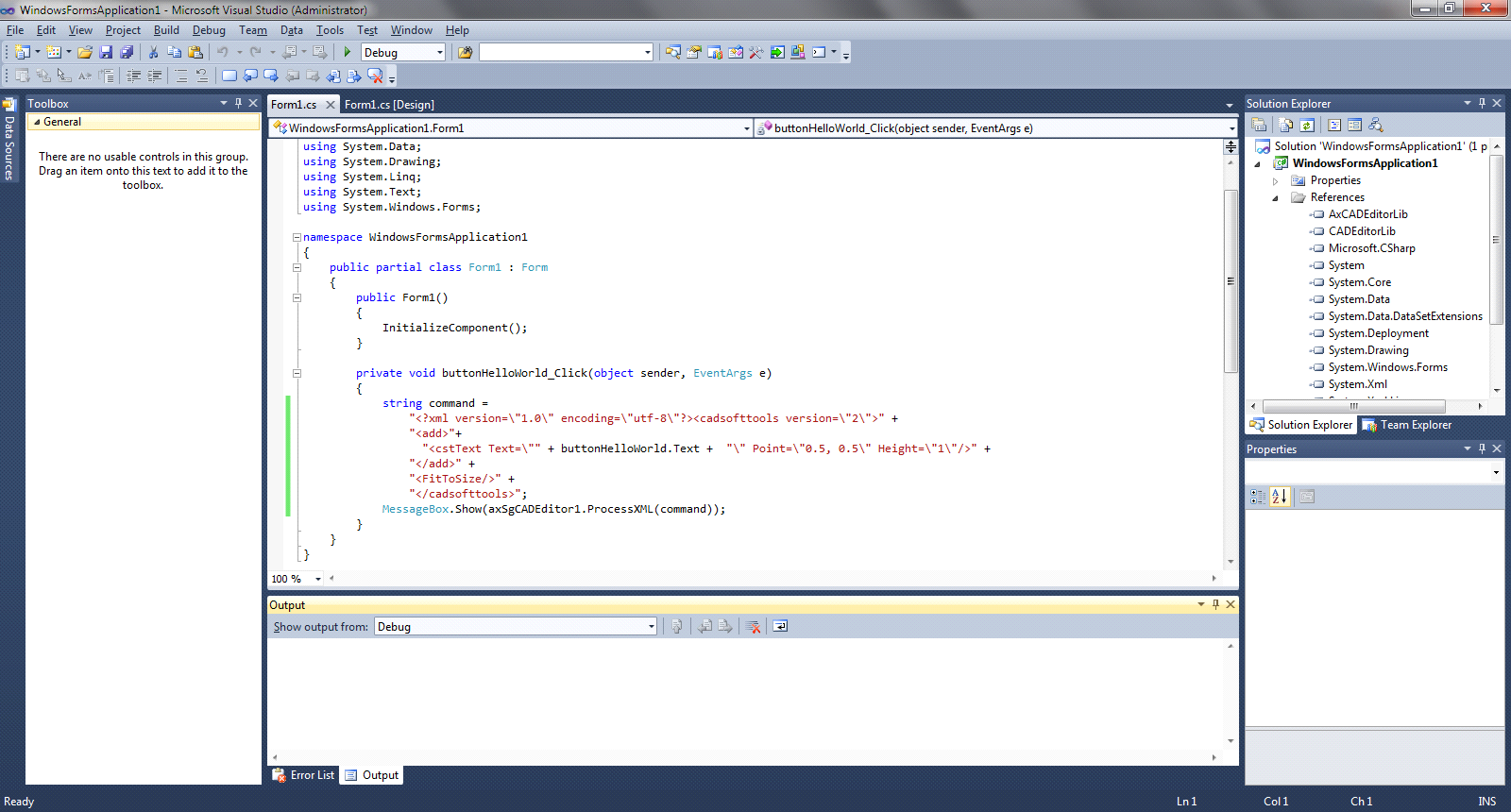Click the Paste clipboard icon

click(x=195, y=53)
